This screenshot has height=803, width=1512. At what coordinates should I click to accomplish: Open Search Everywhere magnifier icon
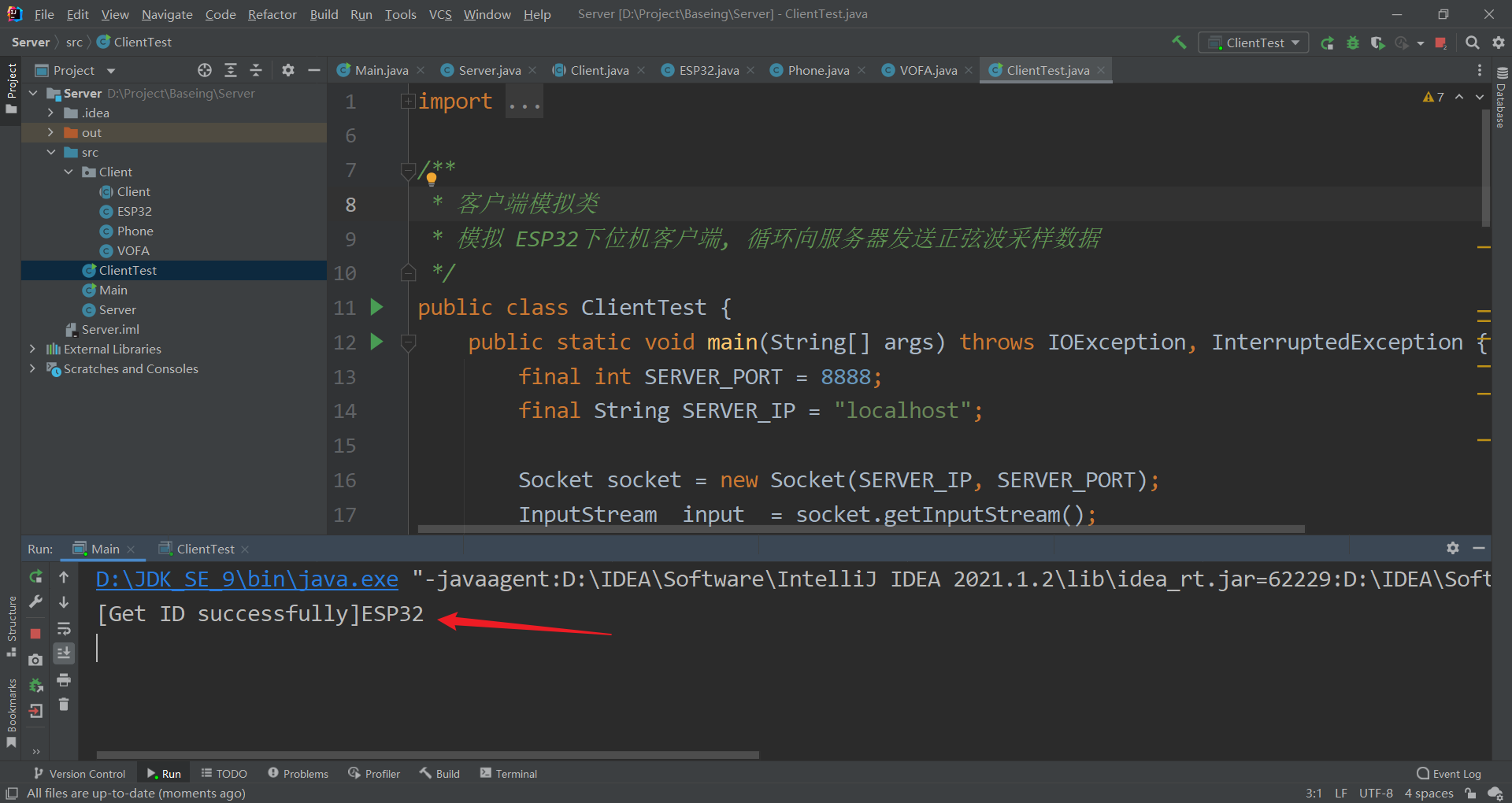click(x=1472, y=43)
